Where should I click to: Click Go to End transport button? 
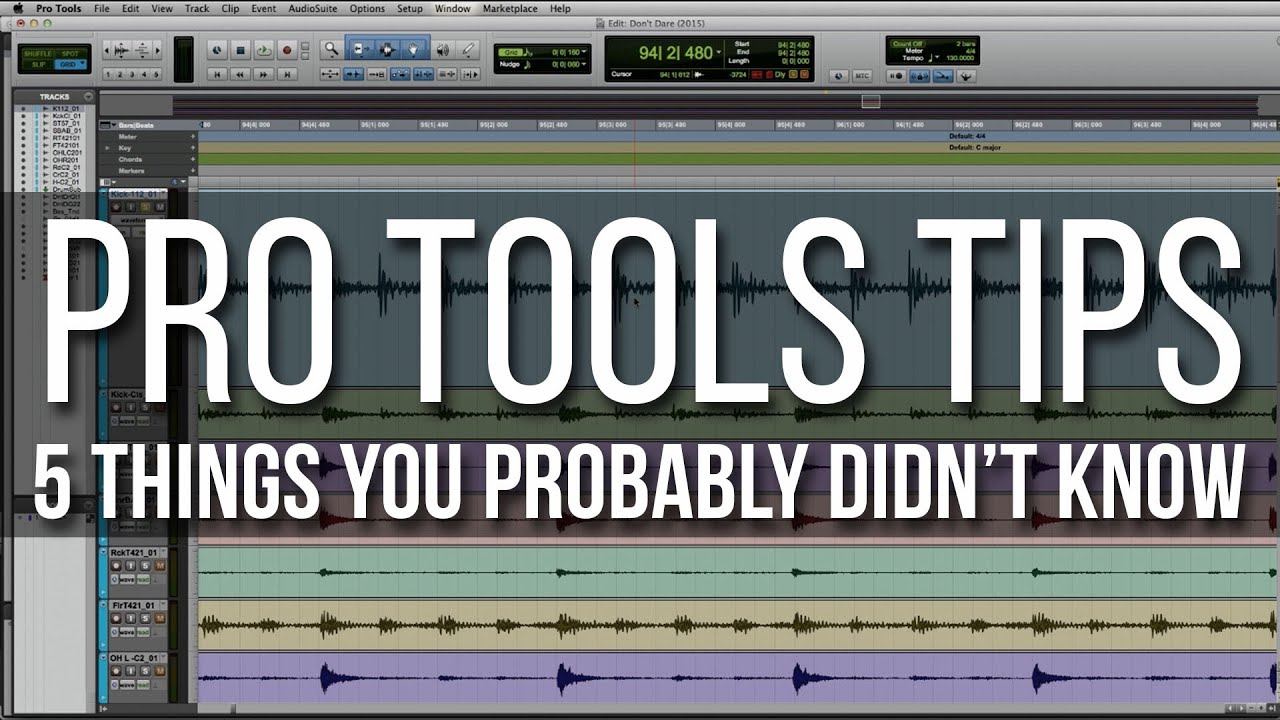coord(287,74)
